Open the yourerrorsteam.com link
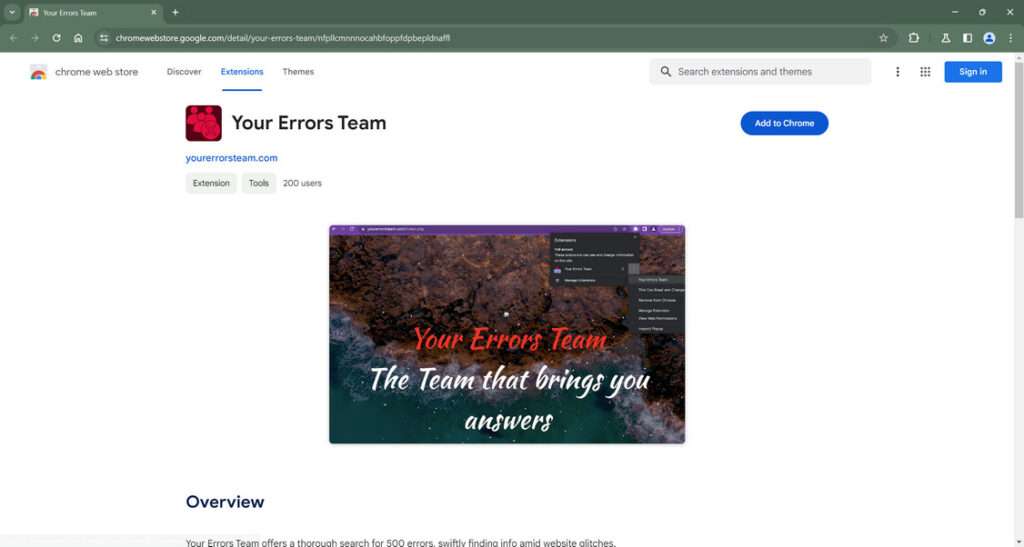 pyautogui.click(x=231, y=158)
